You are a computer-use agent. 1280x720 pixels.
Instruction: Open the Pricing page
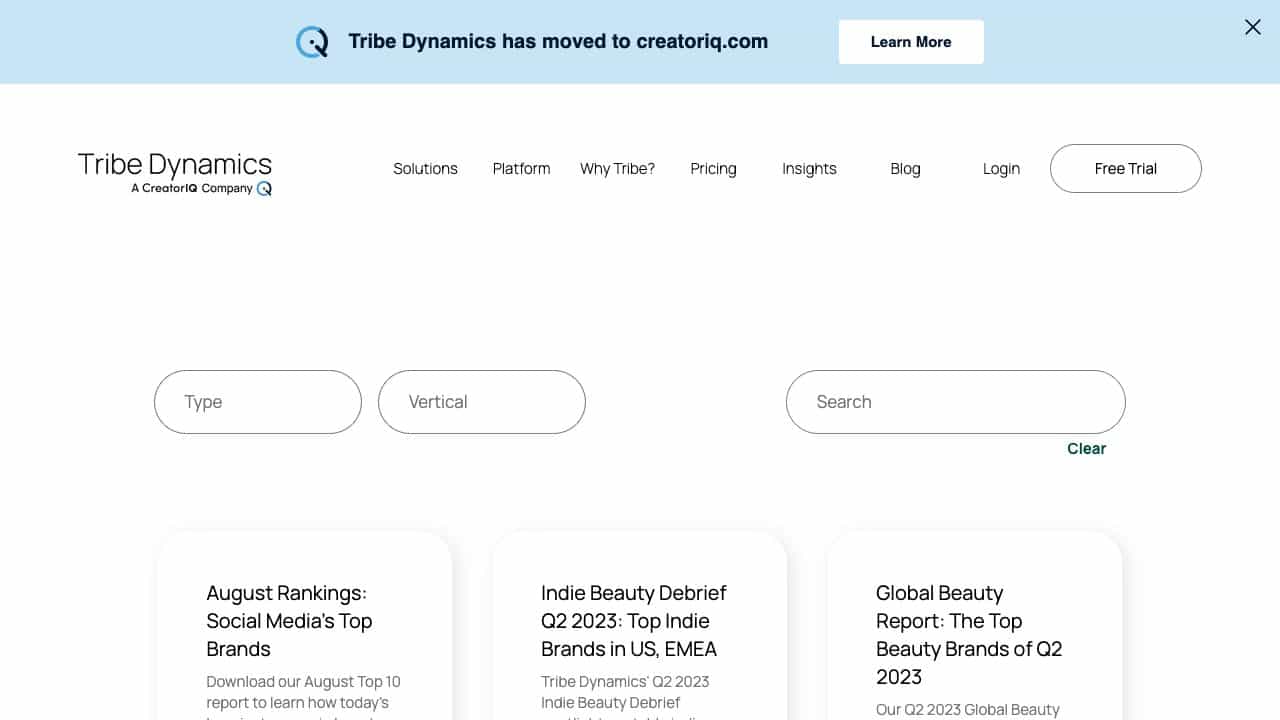[x=713, y=169]
